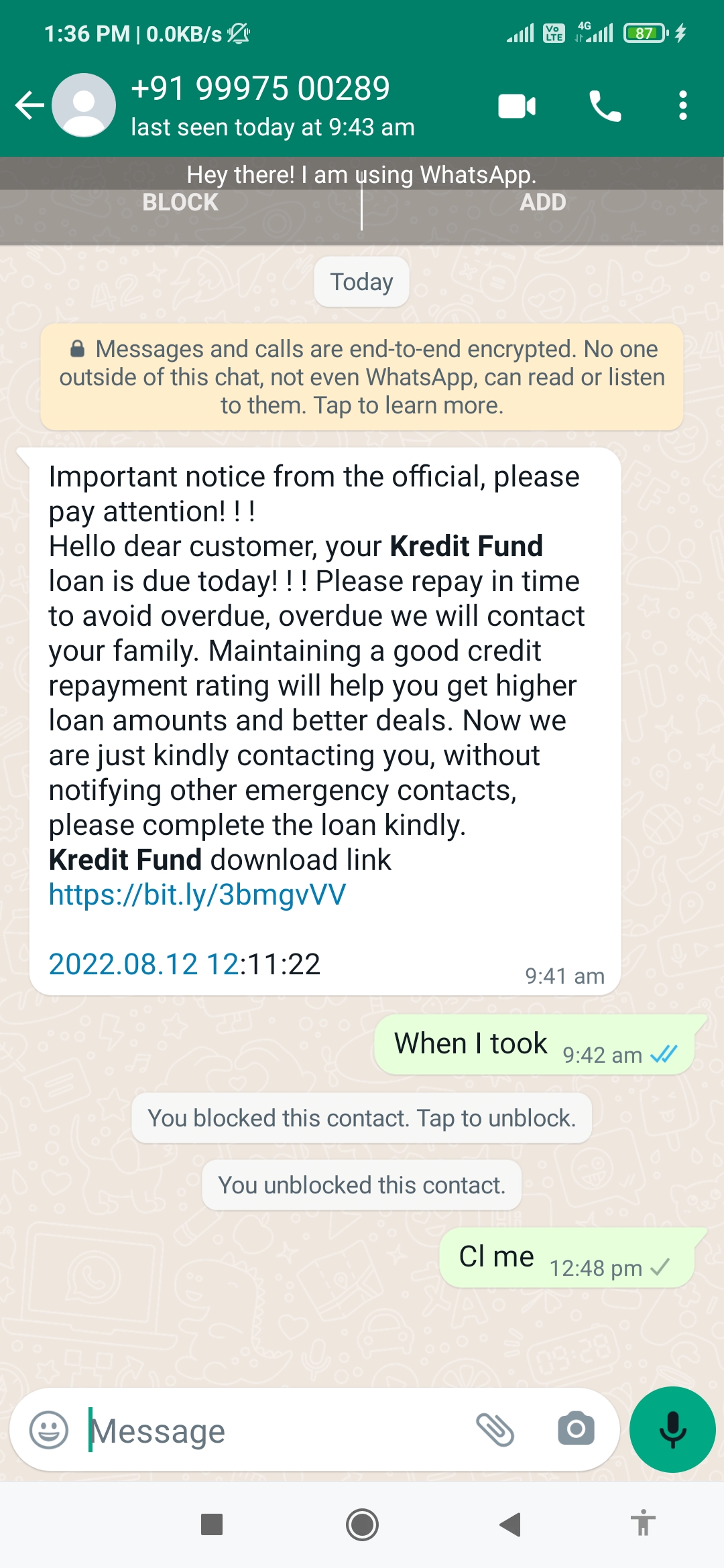Tap the end-to-end encryption notice

click(362, 377)
